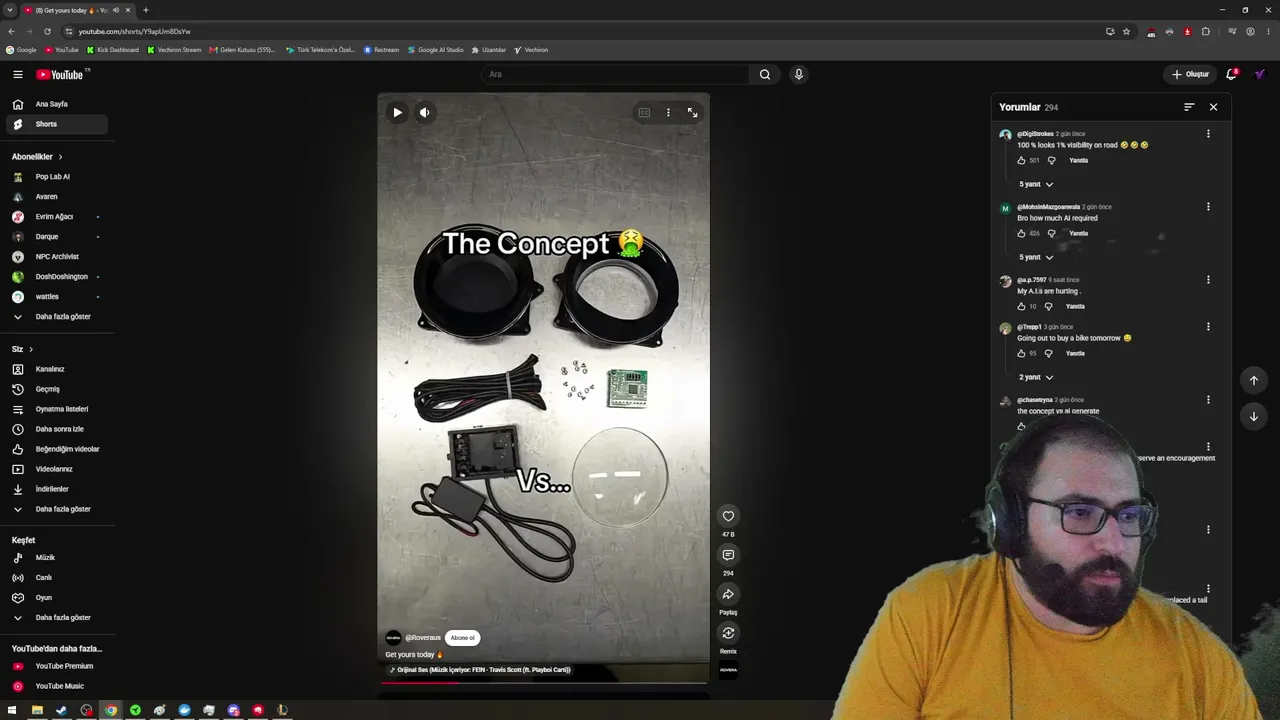Dislike the comment by @DigiStrokes
Image resolution: width=1280 pixels, height=720 pixels.
[1051, 160]
